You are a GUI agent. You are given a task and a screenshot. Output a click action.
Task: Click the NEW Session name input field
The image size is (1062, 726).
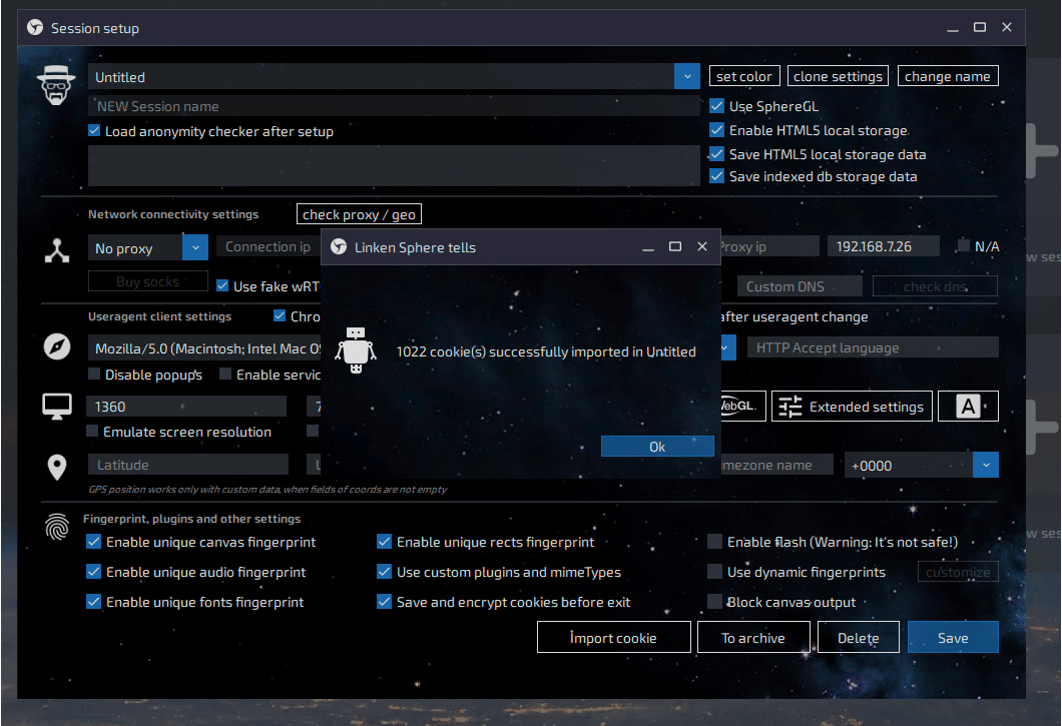[394, 106]
